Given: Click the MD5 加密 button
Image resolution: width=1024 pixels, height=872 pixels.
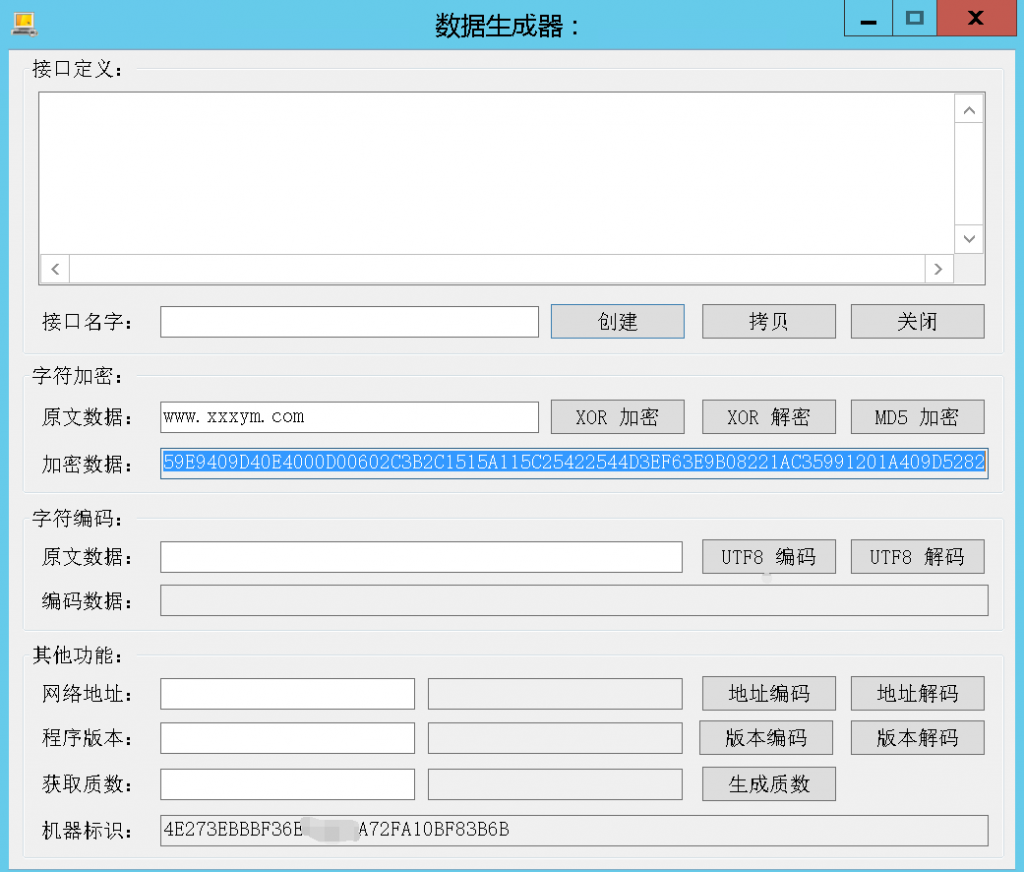Looking at the screenshot, I should (918, 417).
